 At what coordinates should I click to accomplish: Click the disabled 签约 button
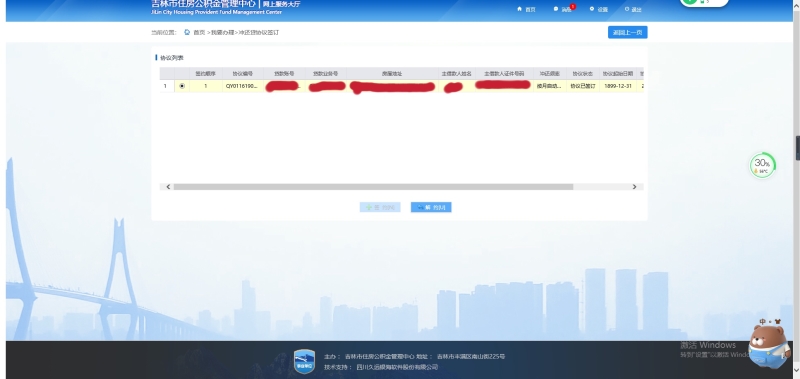380,207
